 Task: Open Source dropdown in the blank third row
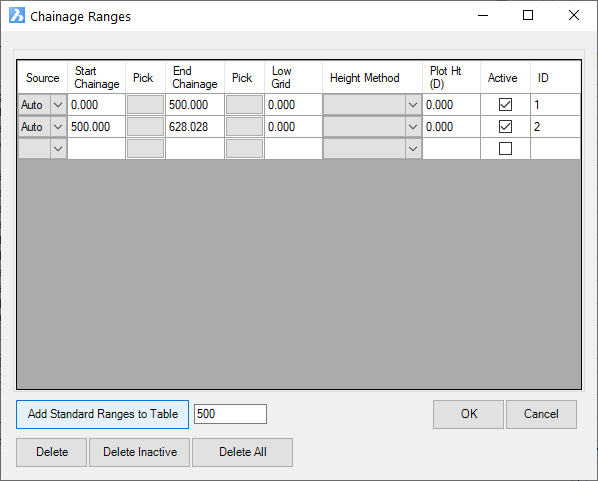point(58,149)
